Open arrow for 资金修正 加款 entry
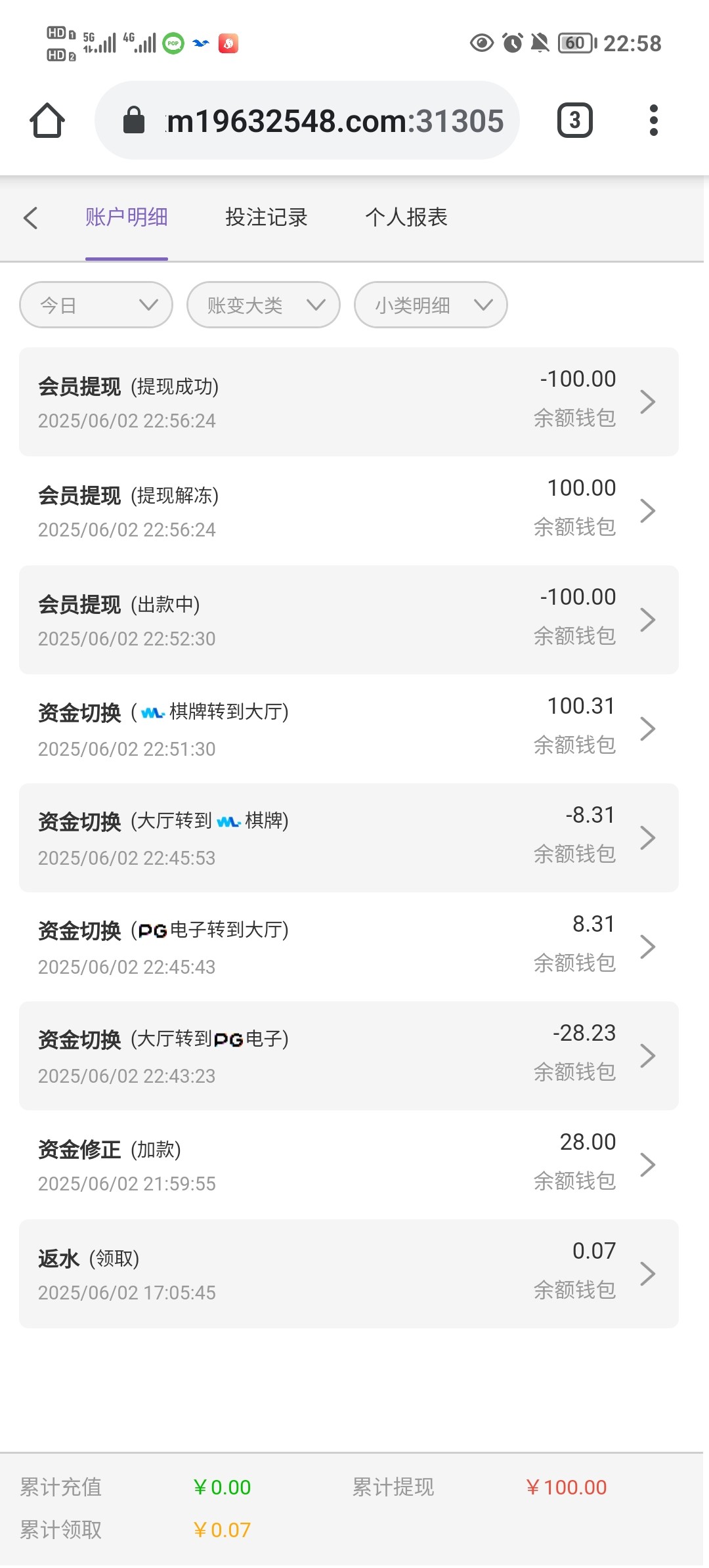The width and height of the screenshot is (709, 1568). point(647,1165)
